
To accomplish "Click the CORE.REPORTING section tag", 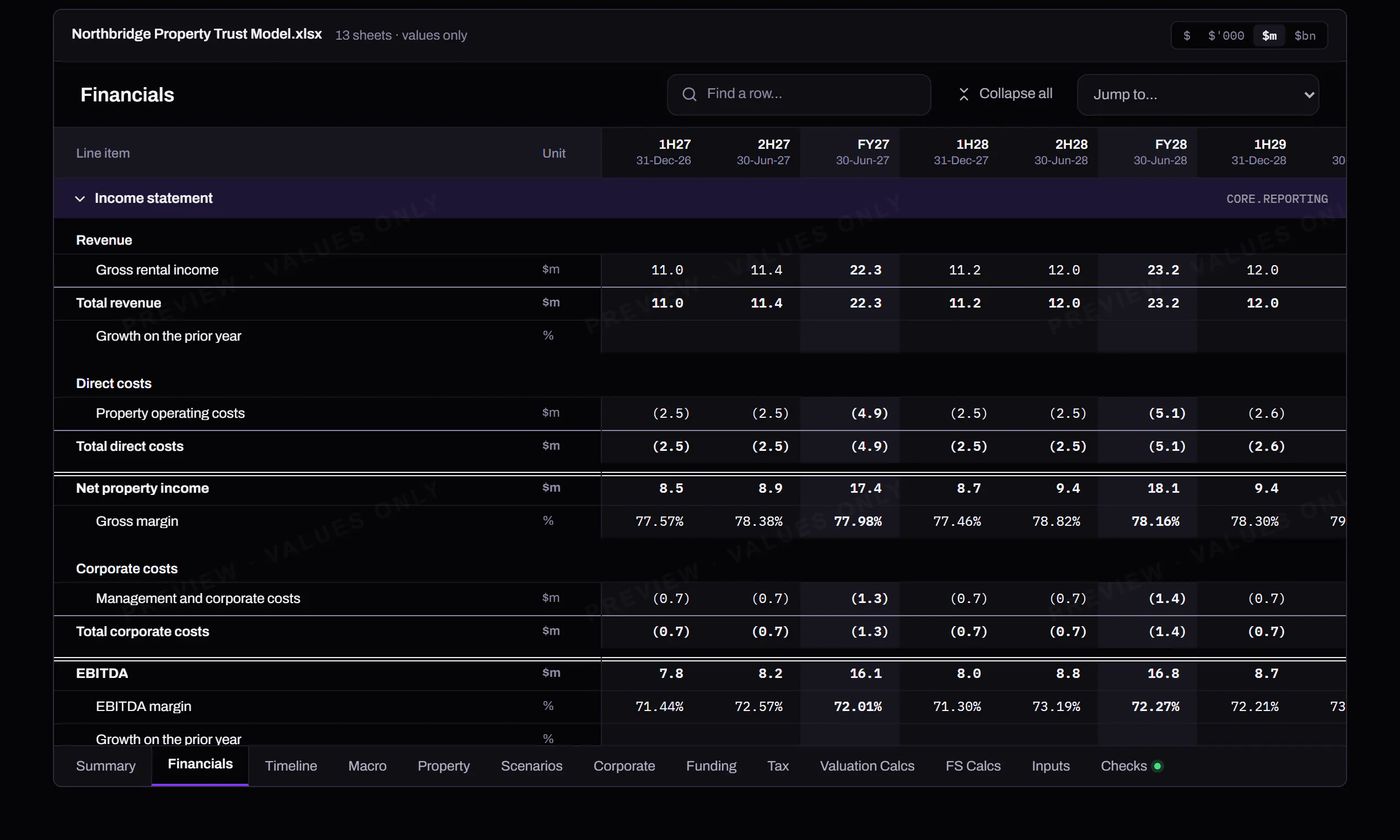I will pyautogui.click(x=1277, y=198).
